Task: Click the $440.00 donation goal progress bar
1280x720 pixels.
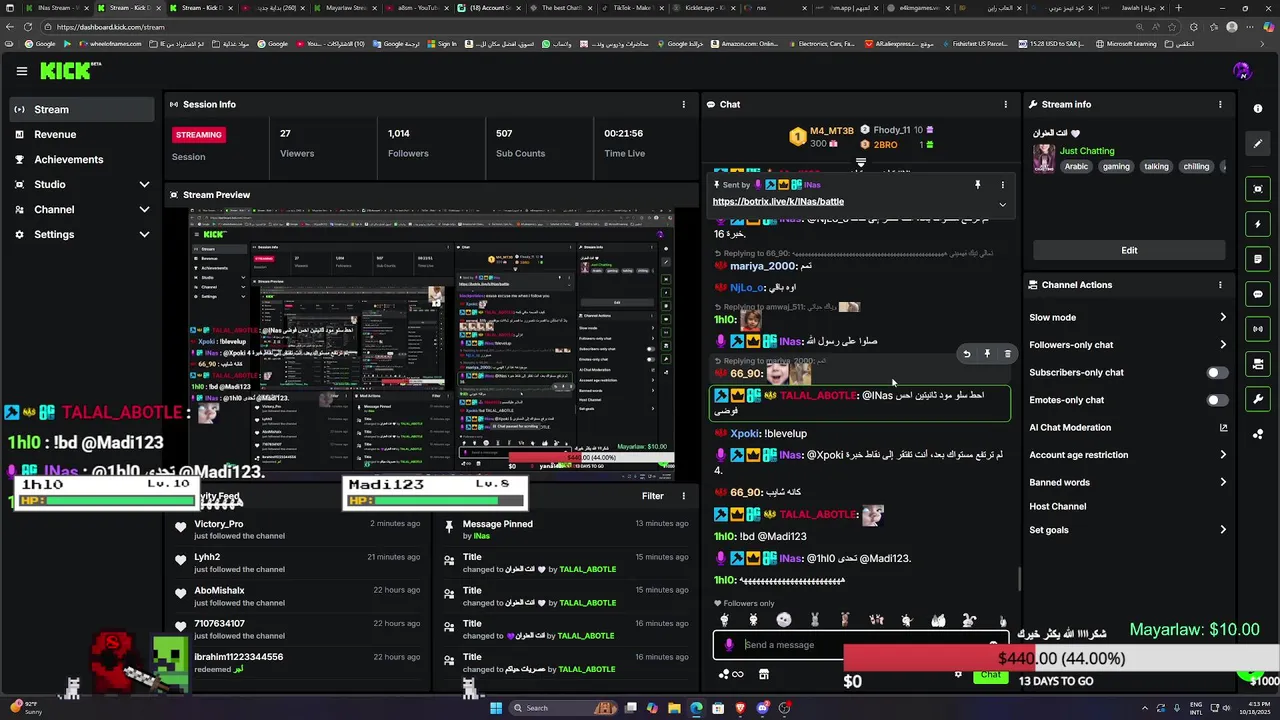Action: [x=1061, y=658]
